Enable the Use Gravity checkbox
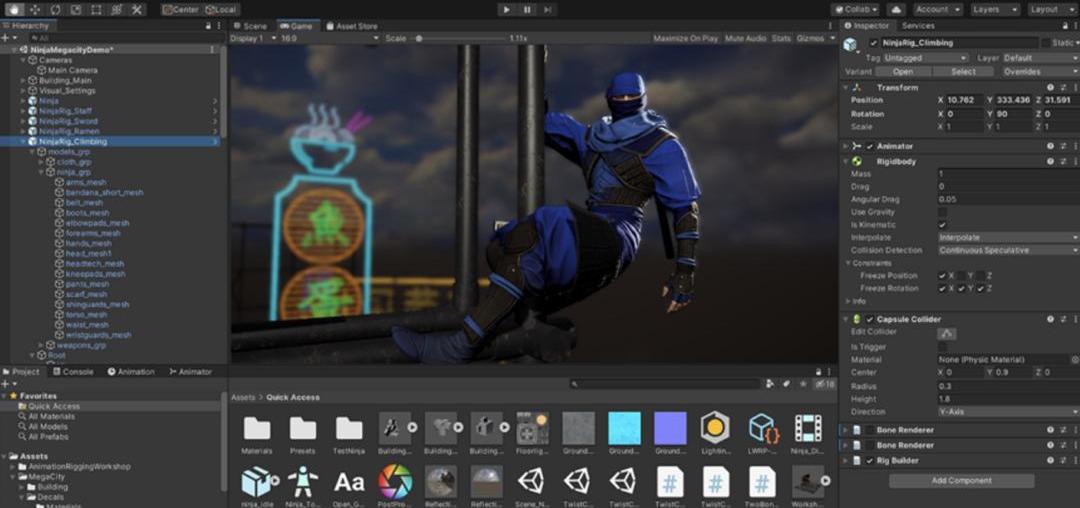This screenshot has height=508, width=1080. point(942,212)
